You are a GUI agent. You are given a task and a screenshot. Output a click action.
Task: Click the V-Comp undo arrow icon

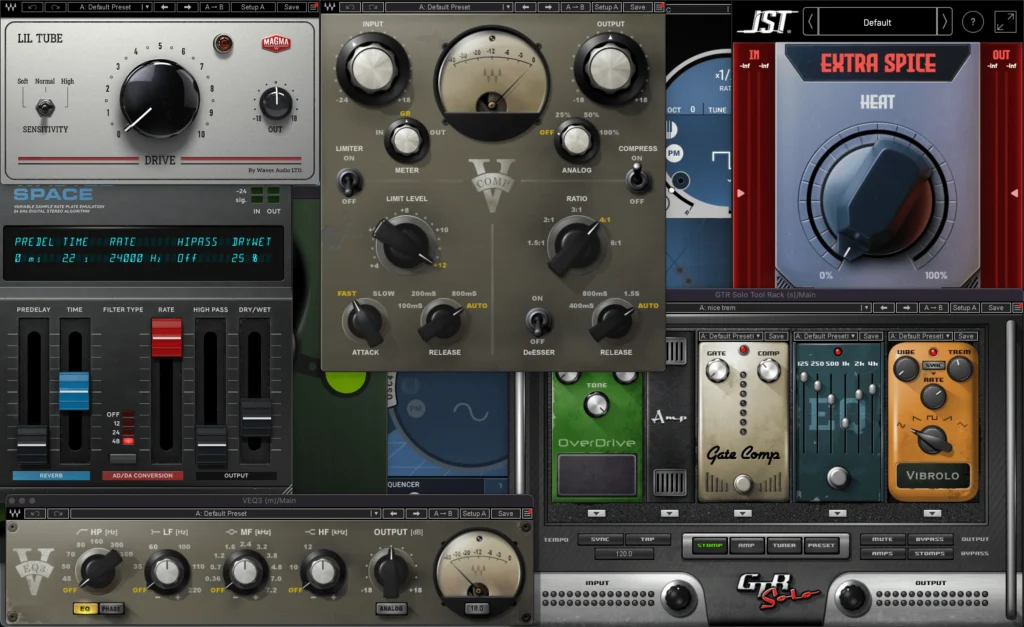(349, 7)
